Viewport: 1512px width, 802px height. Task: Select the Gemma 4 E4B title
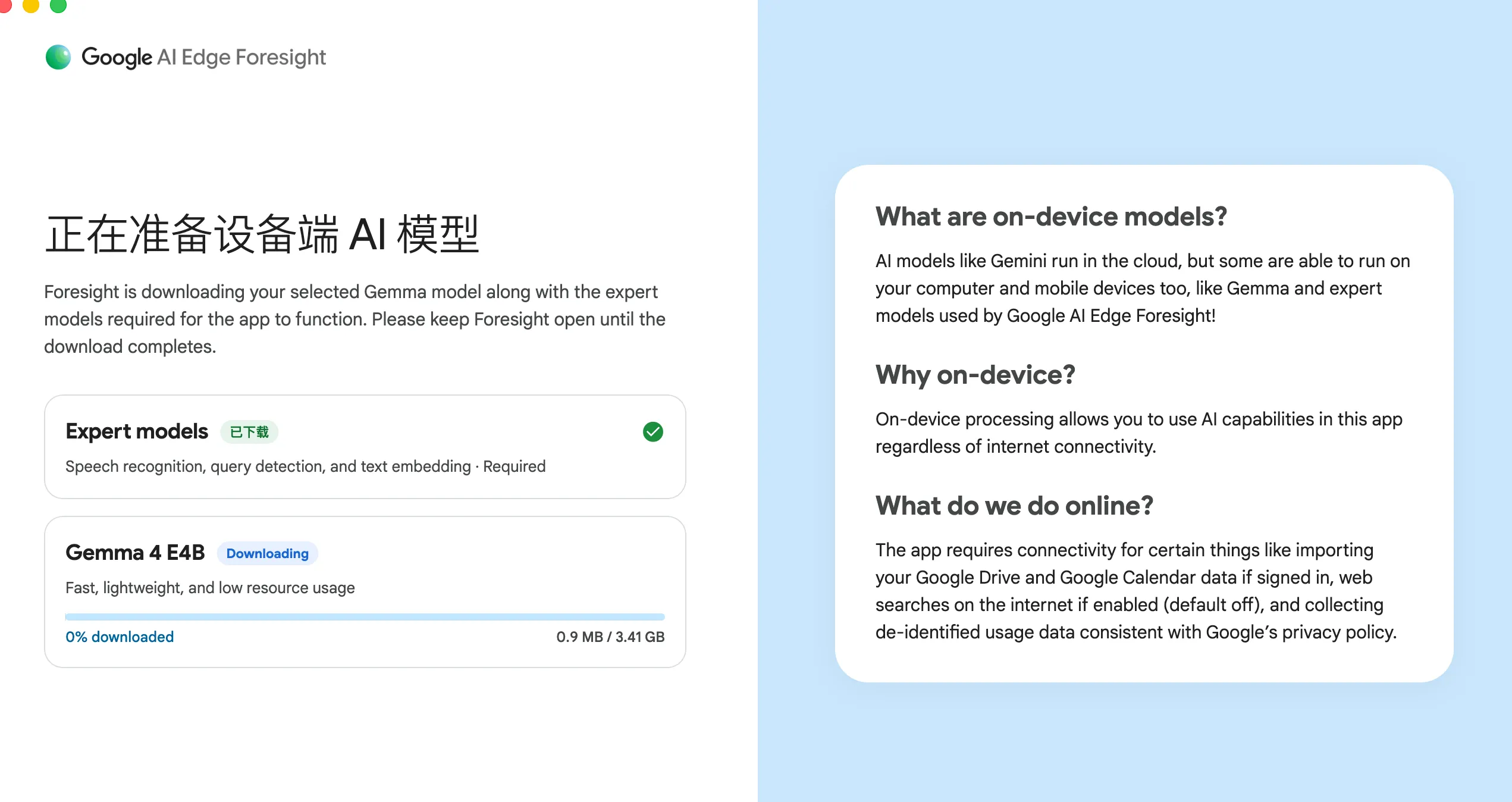click(135, 553)
